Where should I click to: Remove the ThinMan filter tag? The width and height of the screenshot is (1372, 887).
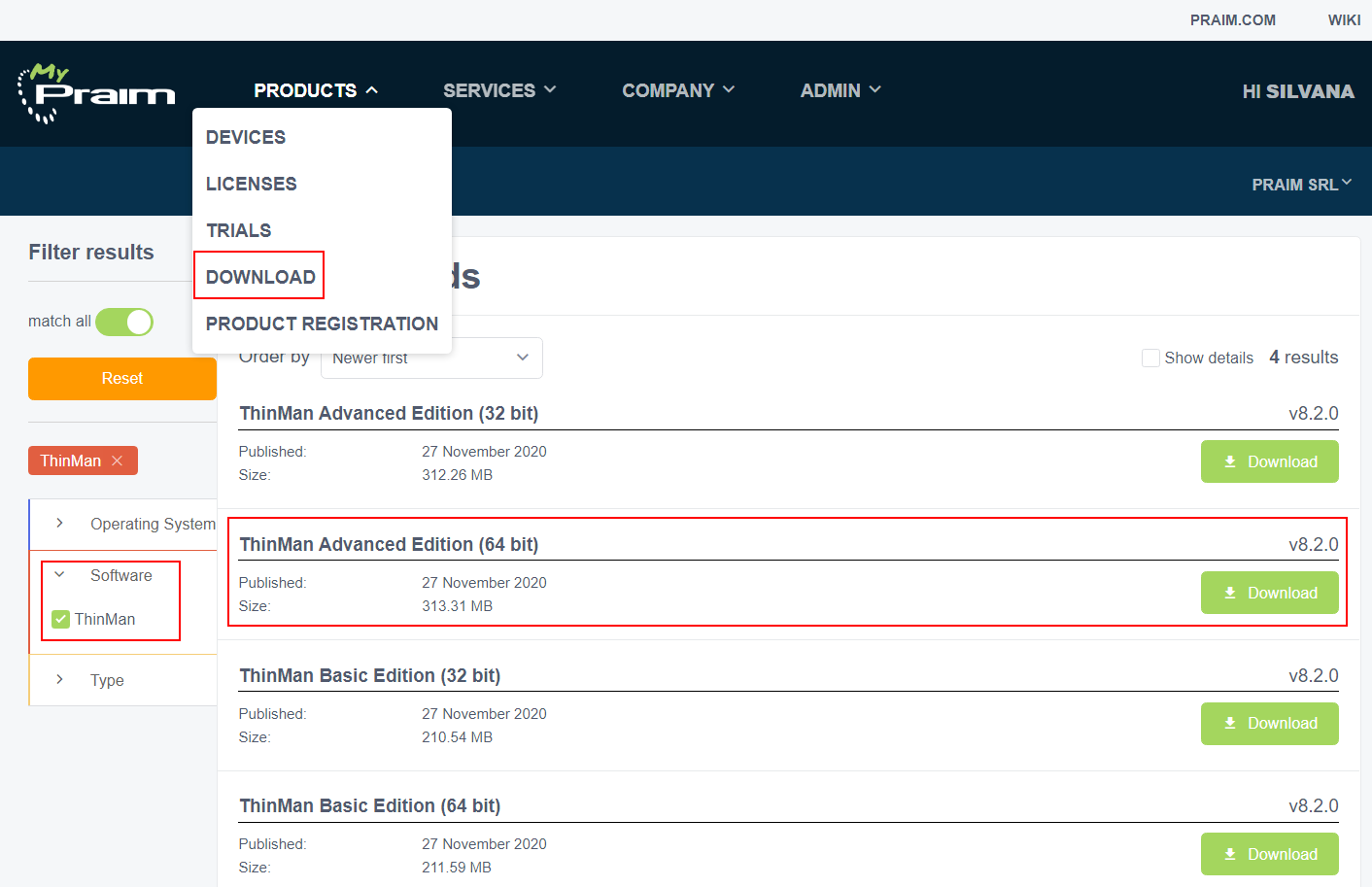(x=118, y=461)
